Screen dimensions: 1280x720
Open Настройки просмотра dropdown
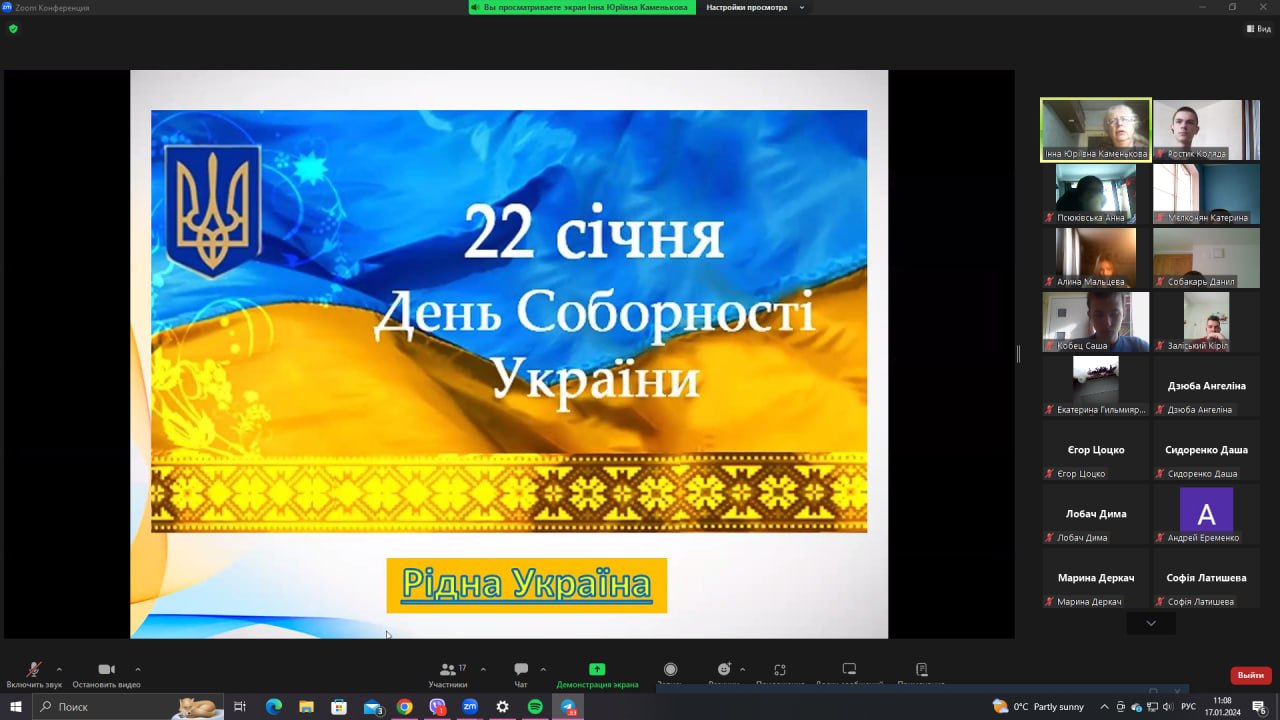pos(755,7)
